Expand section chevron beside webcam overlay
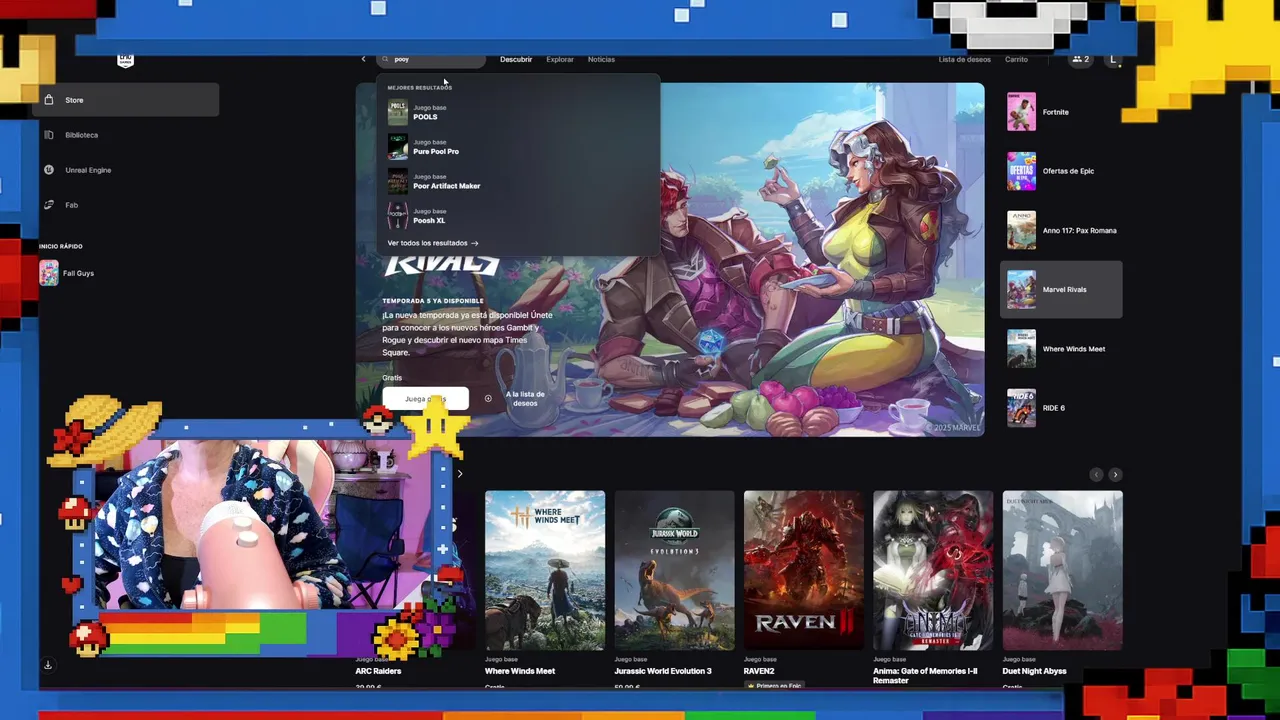The width and height of the screenshot is (1280, 720). click(x=460, y=474)
